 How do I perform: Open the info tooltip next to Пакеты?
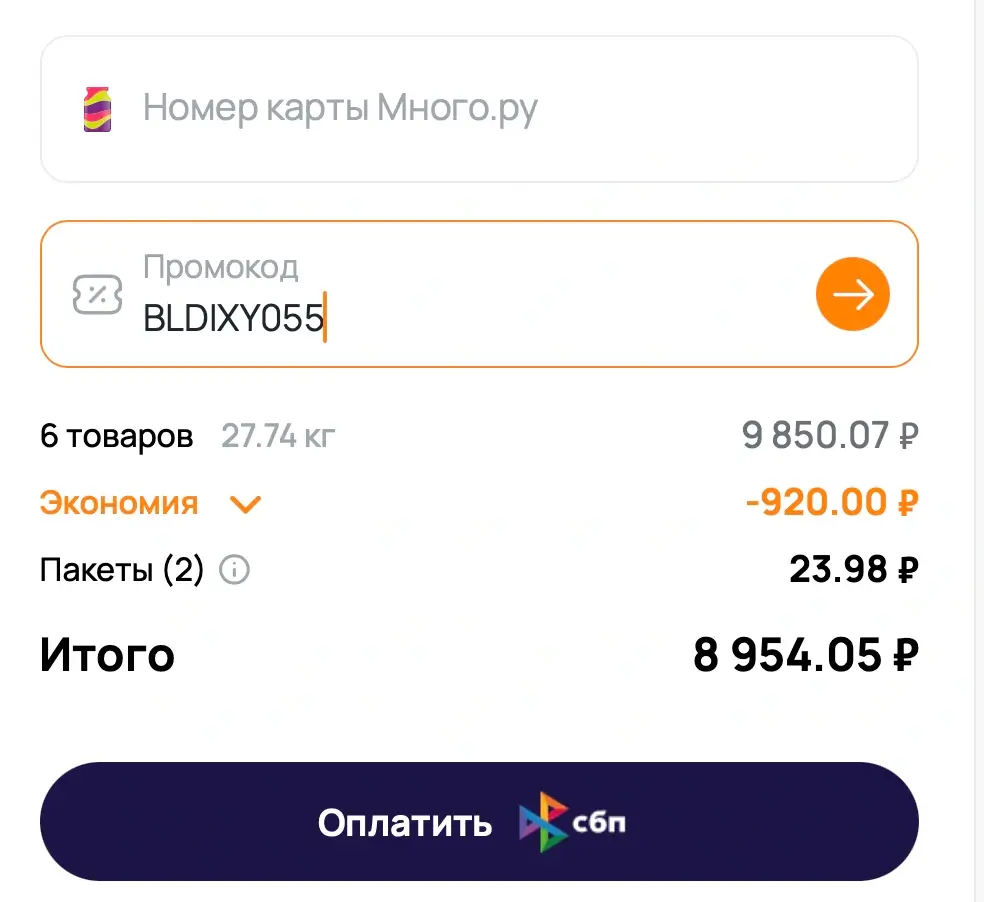pyautogui.click(x=235, y=571)
